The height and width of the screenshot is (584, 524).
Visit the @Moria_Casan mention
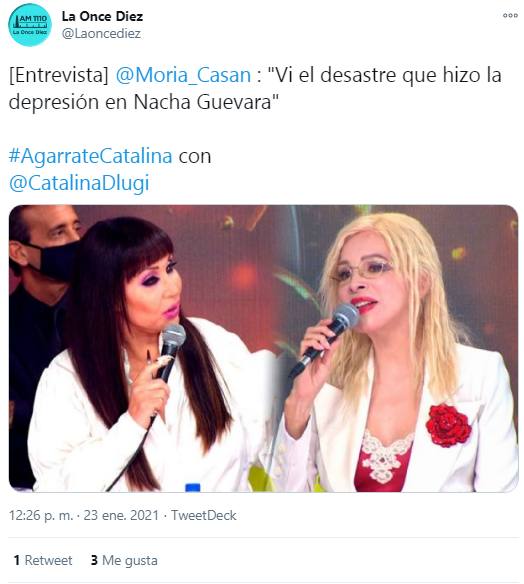coord(183,75)
